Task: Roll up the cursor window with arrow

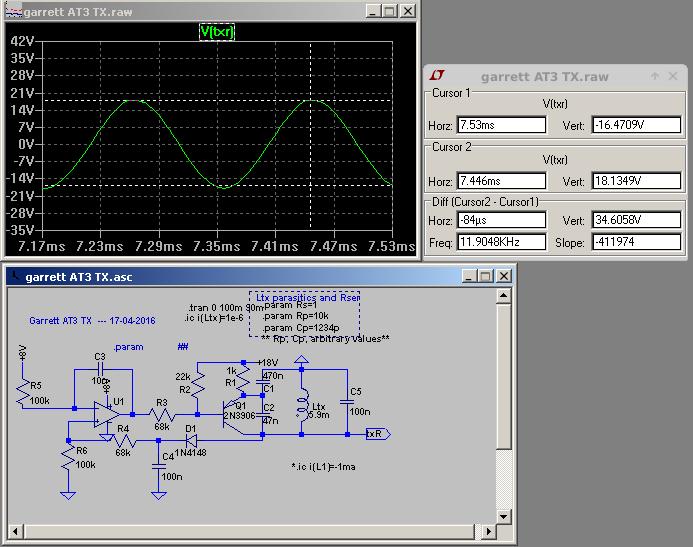Action: coord(654,76)
